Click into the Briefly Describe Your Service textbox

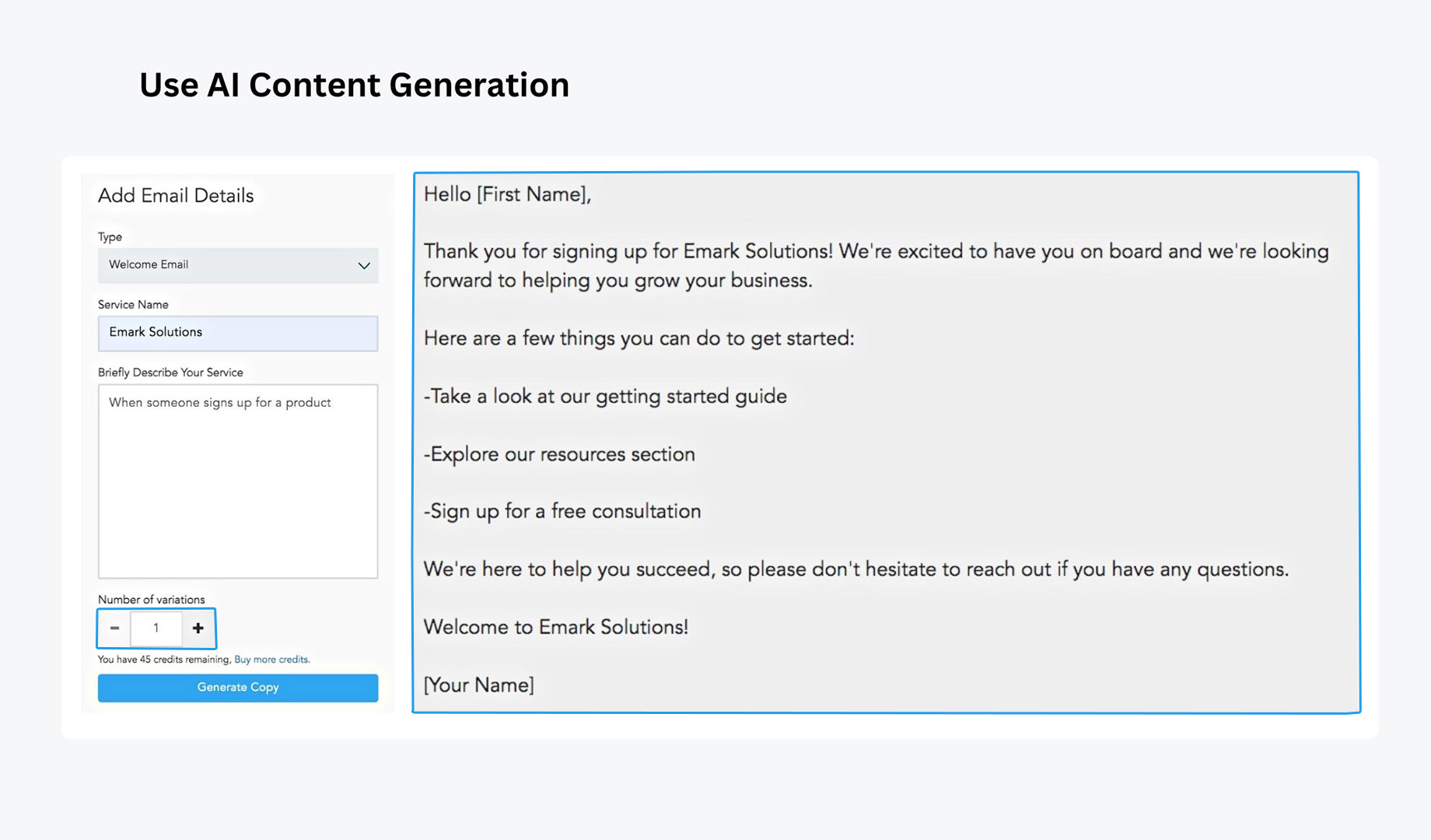pyautogui.click(x=238, y=481)
